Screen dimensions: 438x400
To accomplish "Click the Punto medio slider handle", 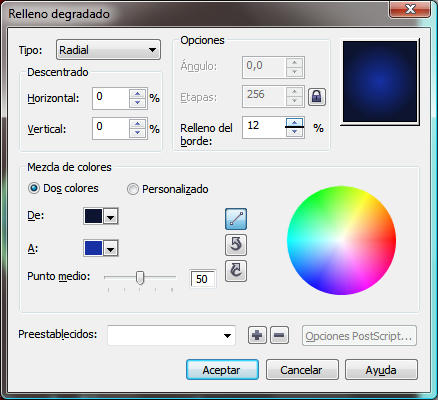I will point(140,278).
